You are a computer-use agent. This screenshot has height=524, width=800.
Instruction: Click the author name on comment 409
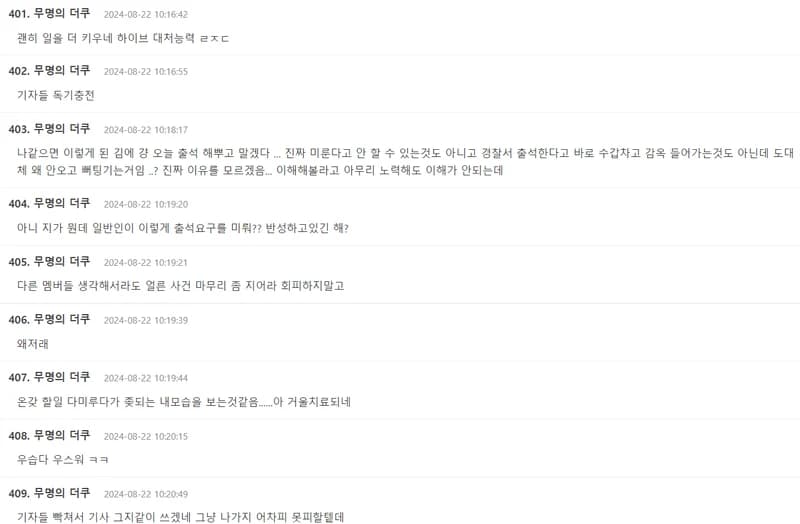(62, 493)
